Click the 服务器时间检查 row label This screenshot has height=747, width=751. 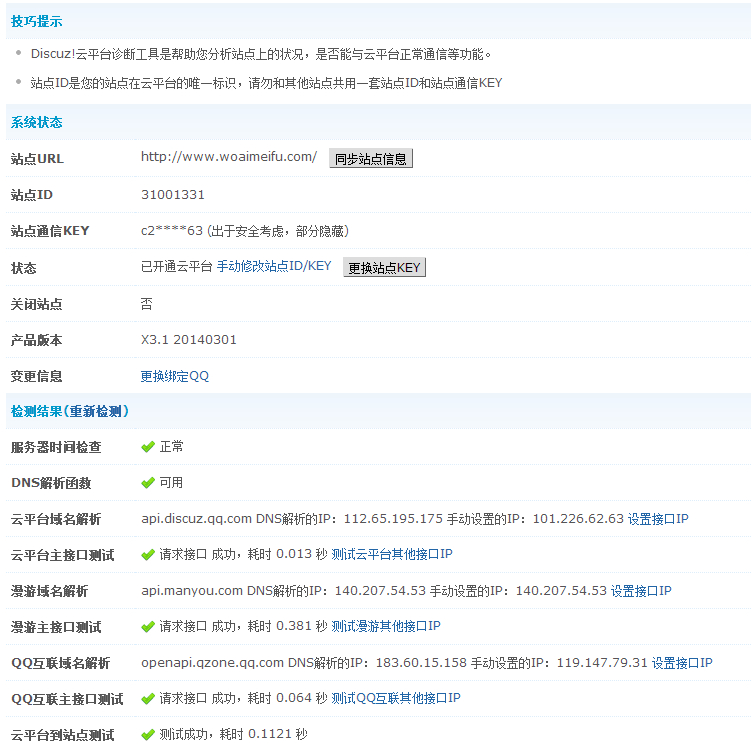coord(56,448)
